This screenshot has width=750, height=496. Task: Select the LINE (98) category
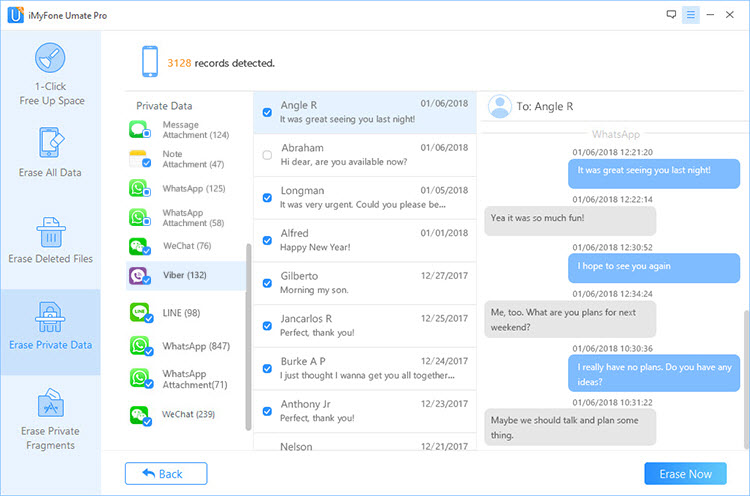pyautogui.click(x=186, y=313)
